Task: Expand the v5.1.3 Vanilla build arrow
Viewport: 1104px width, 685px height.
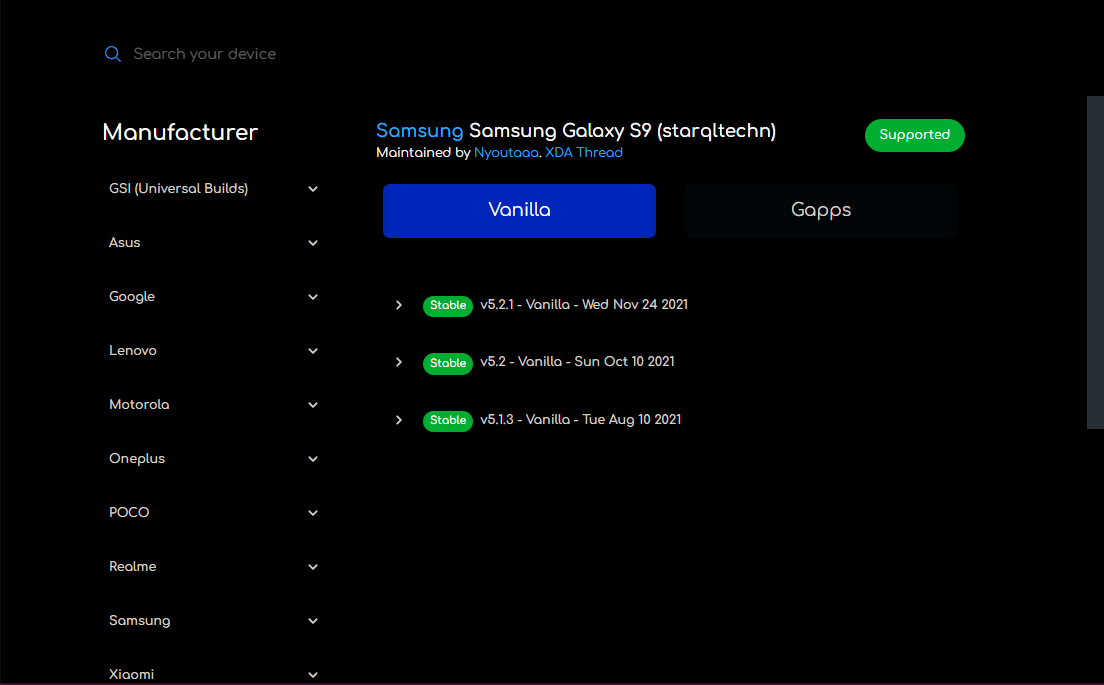Action: tap(399, 420)
